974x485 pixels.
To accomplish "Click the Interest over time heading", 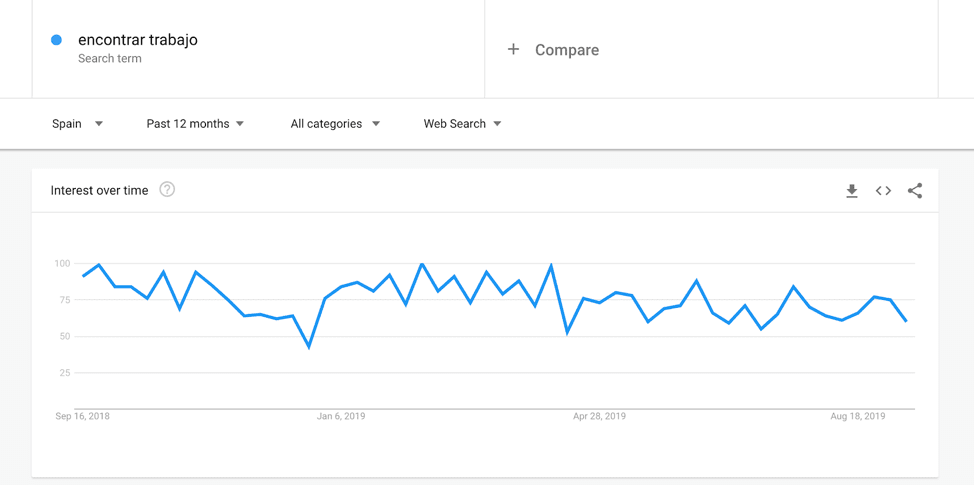I will pos(99,190).
